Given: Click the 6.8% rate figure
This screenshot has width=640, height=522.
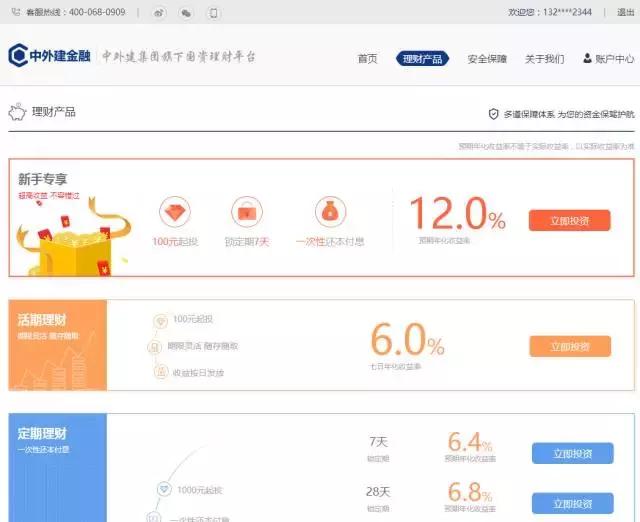Looking at the screenshot, I should click(x=470, y=491).
